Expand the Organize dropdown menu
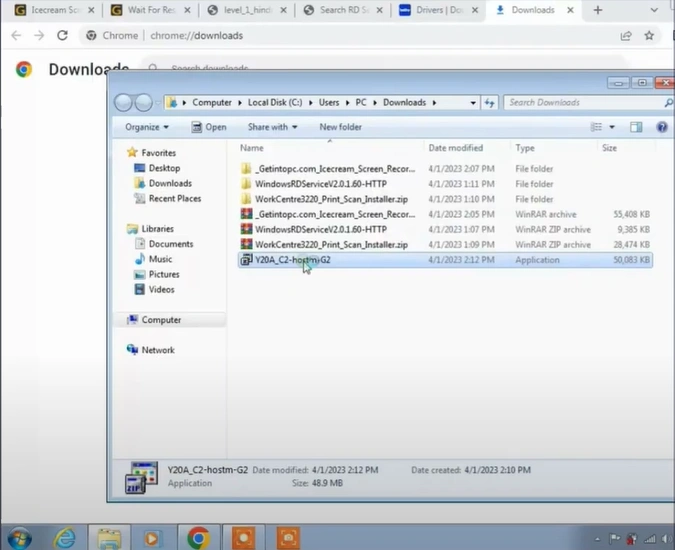 [x=147, y=127]
